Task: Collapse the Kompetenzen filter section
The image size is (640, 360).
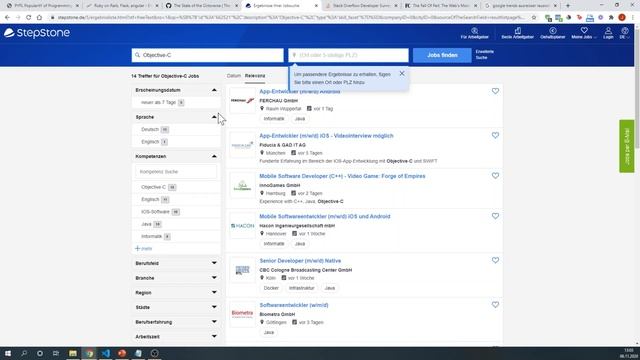Action: tap(214, 156)
